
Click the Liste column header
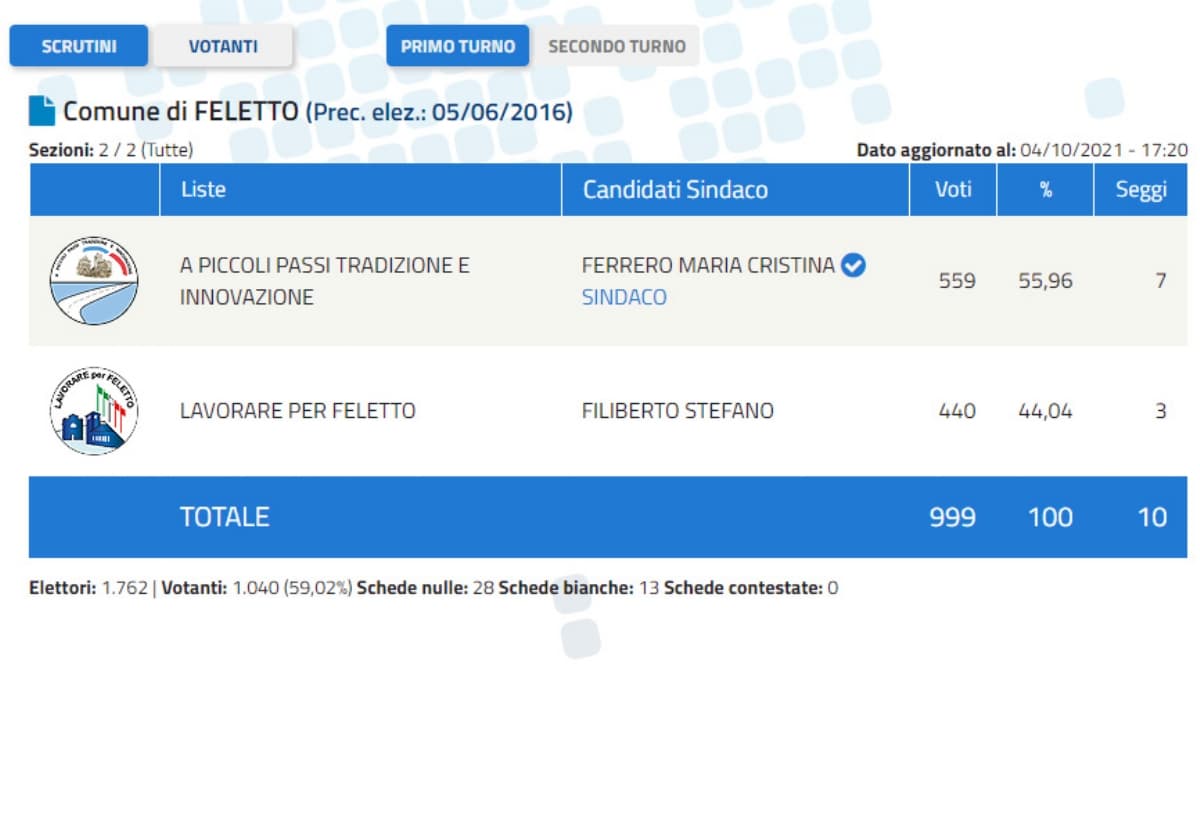click(204, 190)
